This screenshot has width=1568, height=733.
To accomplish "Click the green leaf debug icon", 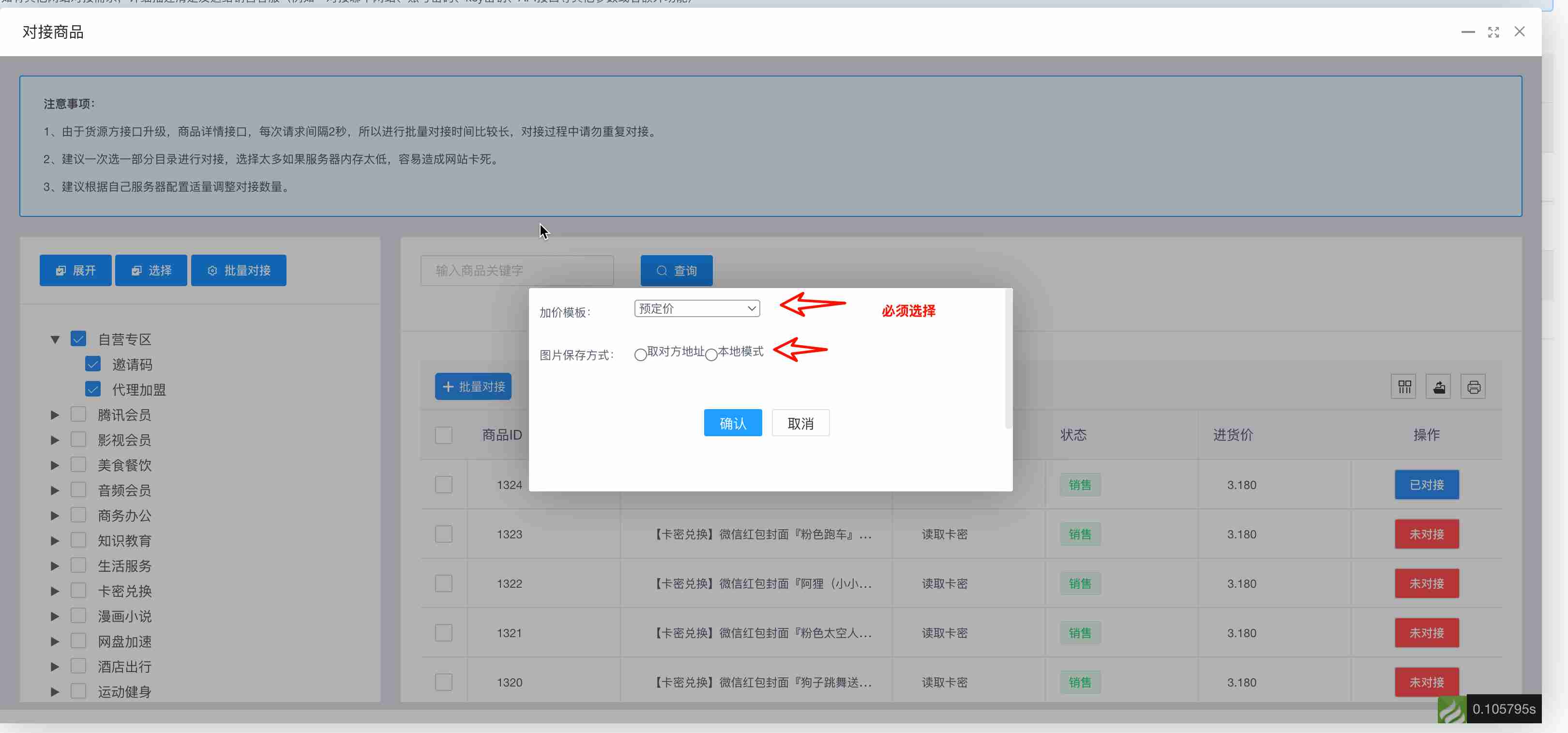I will [1452, 709].
